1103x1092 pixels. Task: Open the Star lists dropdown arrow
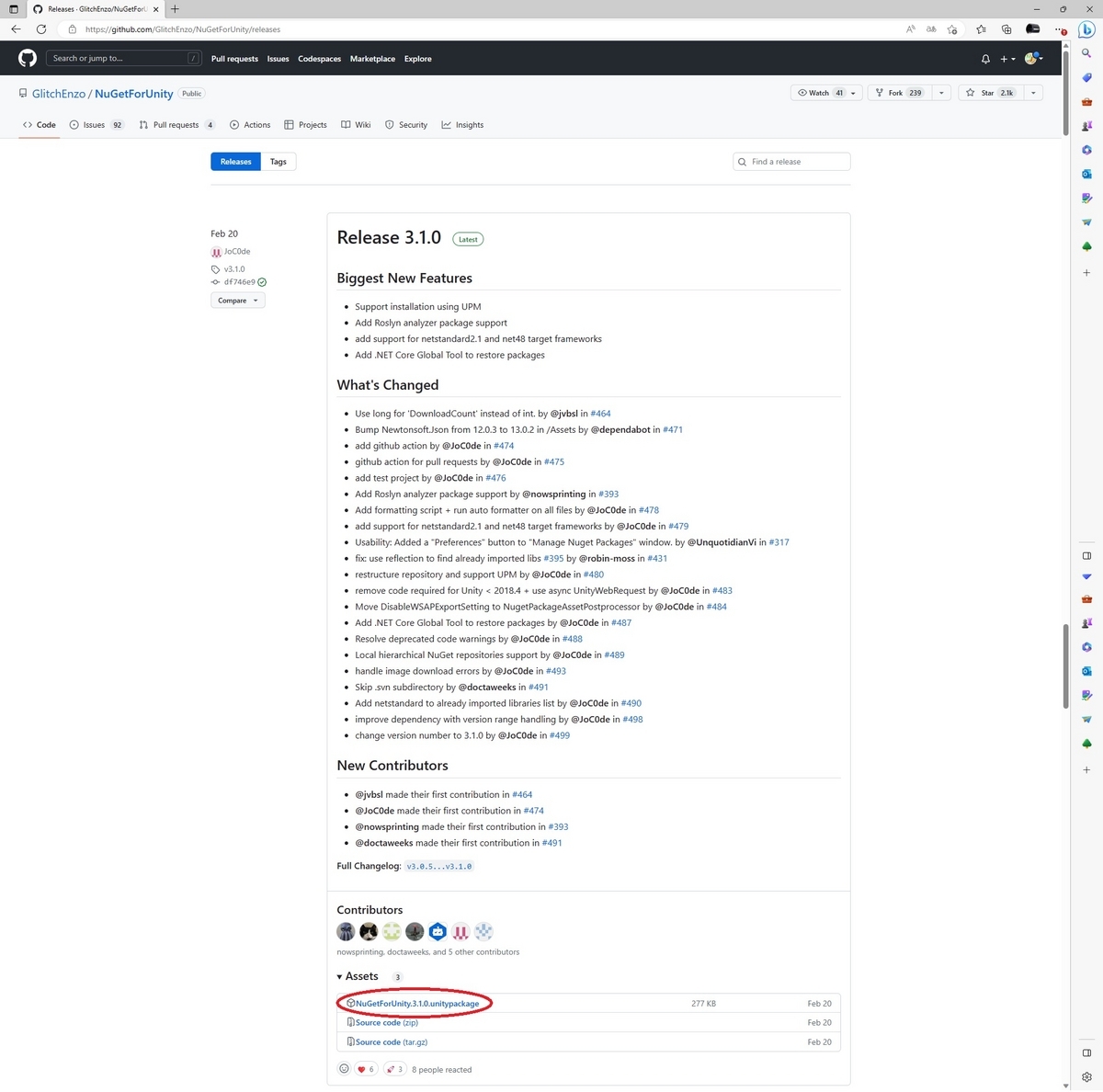tap(1033, 93)
